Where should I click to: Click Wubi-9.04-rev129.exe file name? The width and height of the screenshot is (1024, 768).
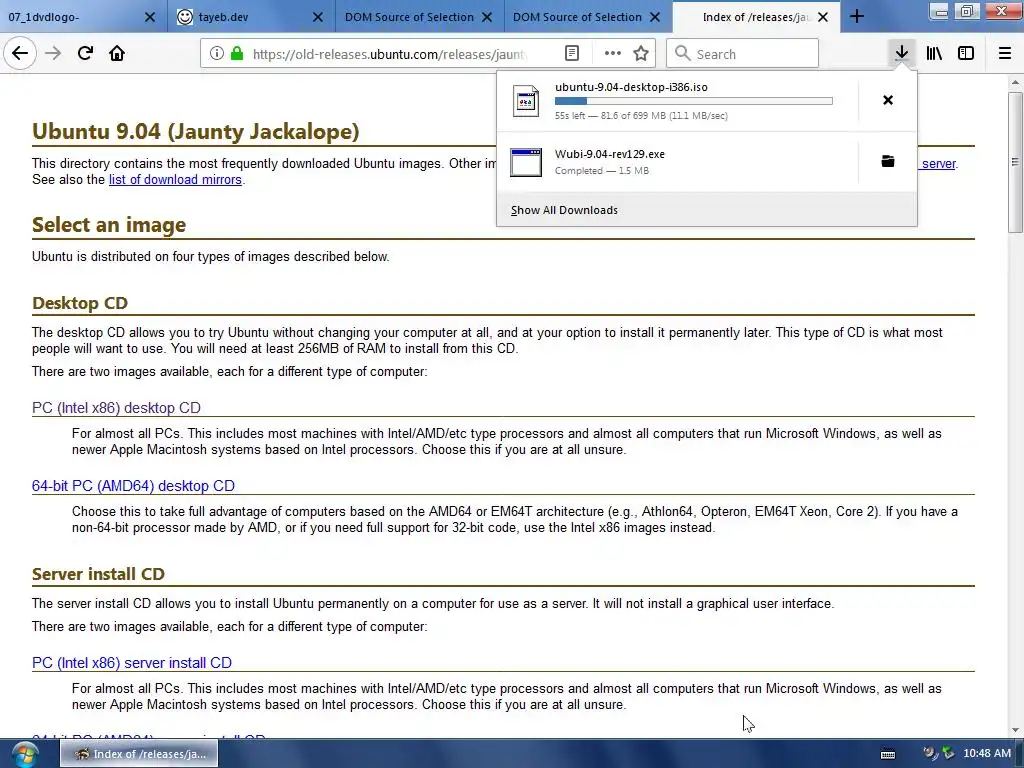point(610,154)
